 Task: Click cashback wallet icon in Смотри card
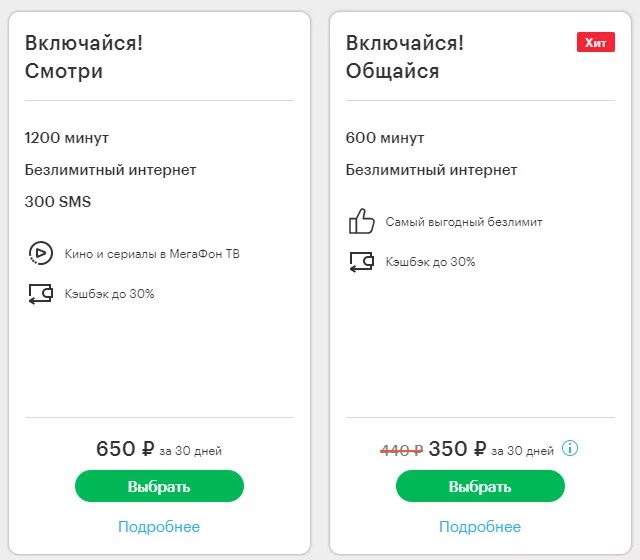40,294
